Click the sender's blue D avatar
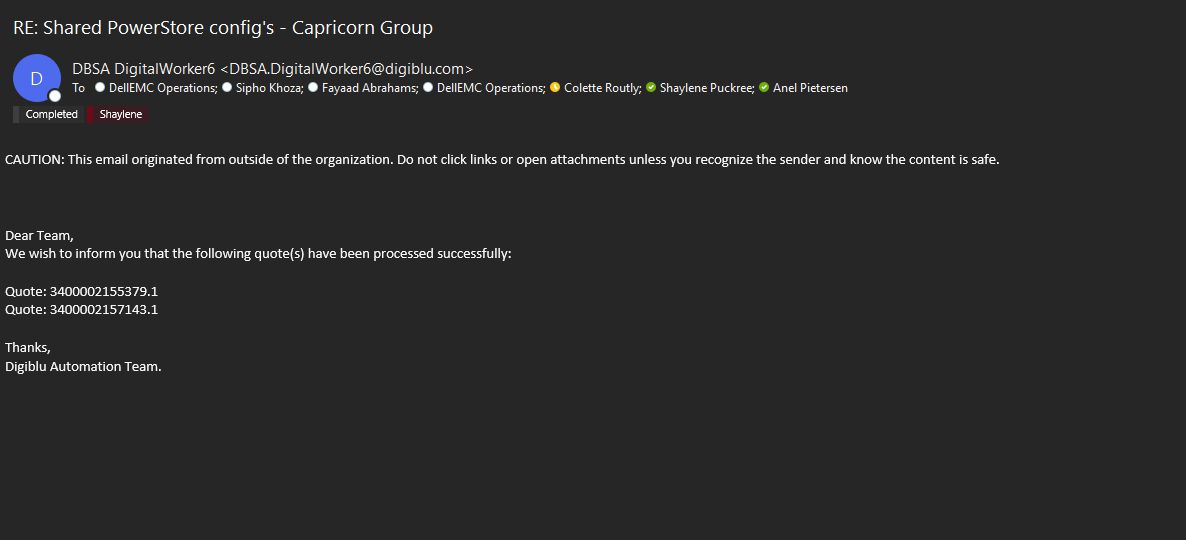Viewport: 1186px width, 540px height. point(35,77)
